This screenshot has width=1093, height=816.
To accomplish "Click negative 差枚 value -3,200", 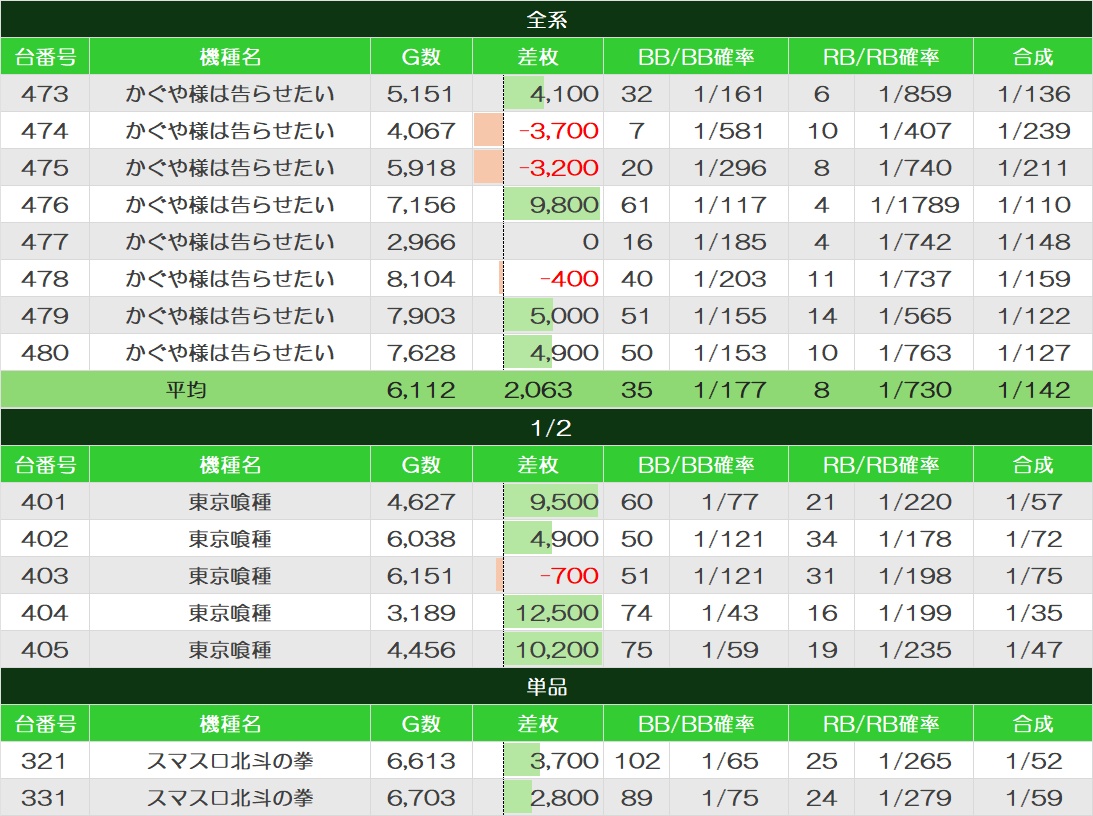I will pyautogui.click(x=558, y=167).
